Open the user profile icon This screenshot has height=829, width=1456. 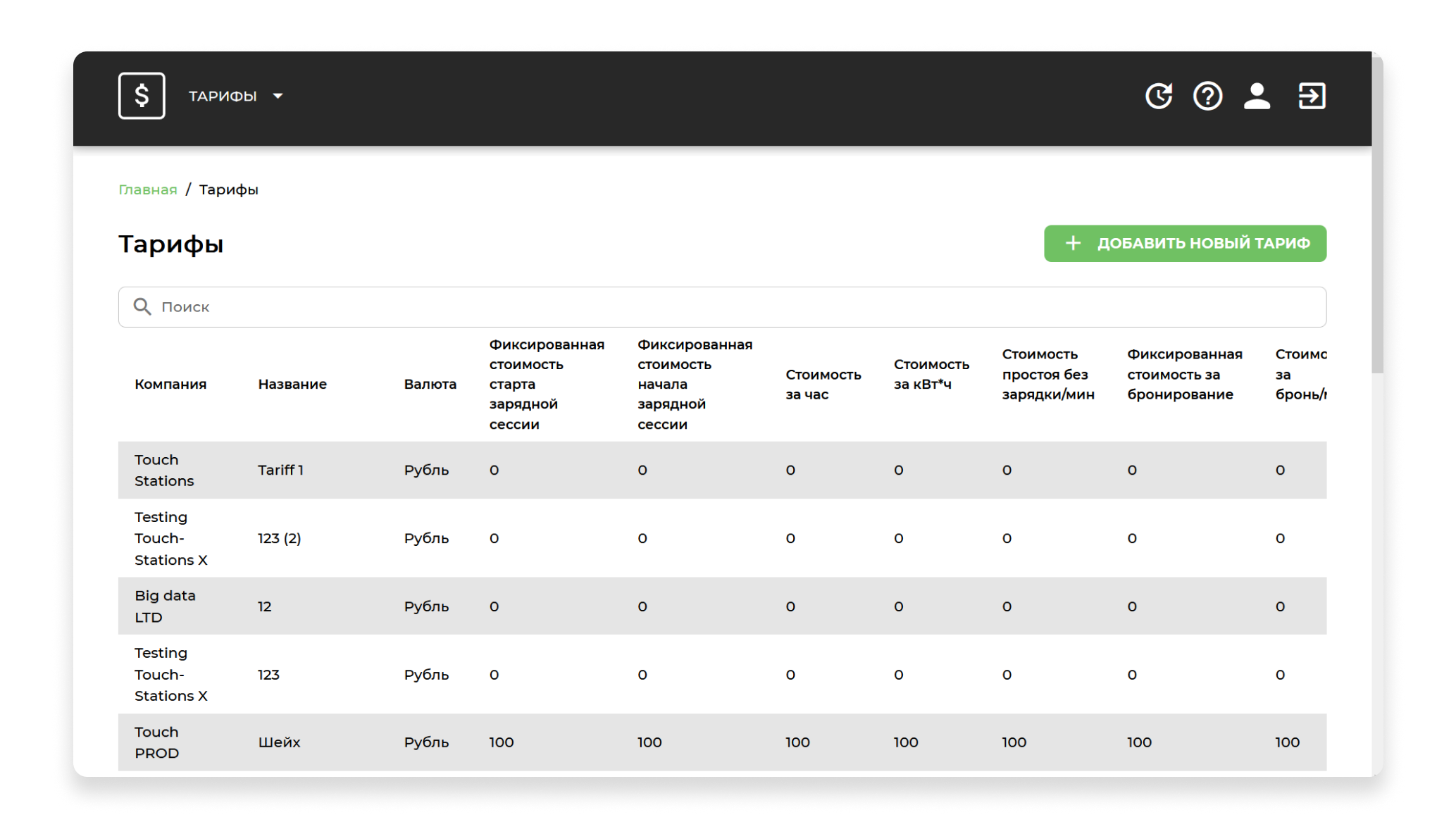[x=1257, y=96]
